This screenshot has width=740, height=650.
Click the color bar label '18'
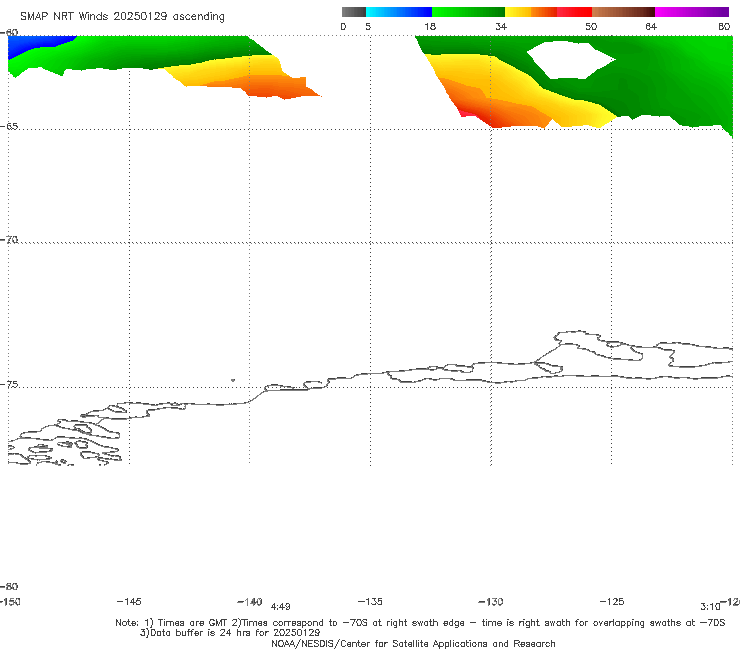point(430,26)
